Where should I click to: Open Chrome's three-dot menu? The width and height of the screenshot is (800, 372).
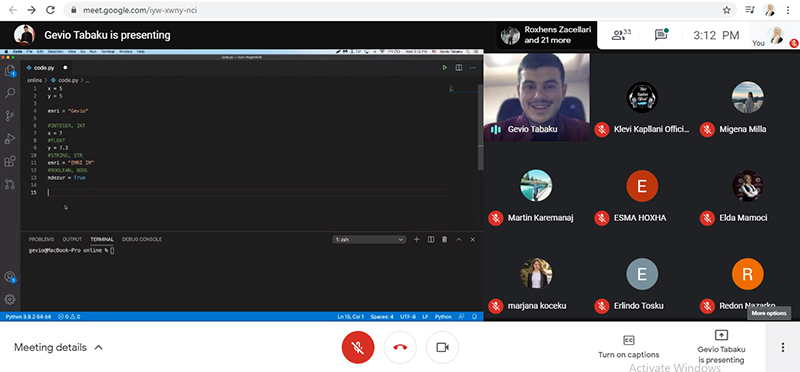pos(789,10)
